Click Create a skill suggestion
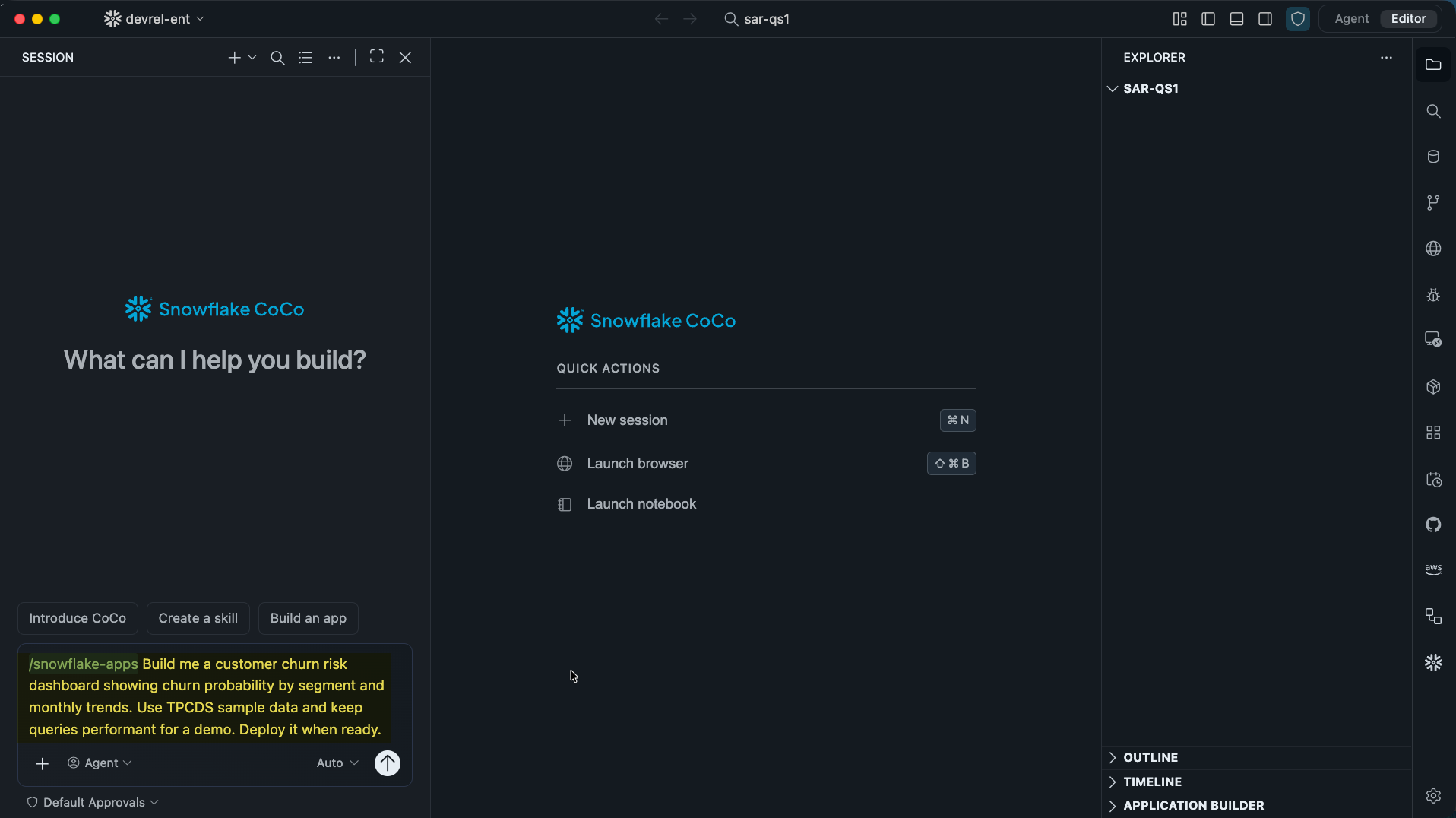Screen dimensions: 1456x818 (x=198, y=619)
